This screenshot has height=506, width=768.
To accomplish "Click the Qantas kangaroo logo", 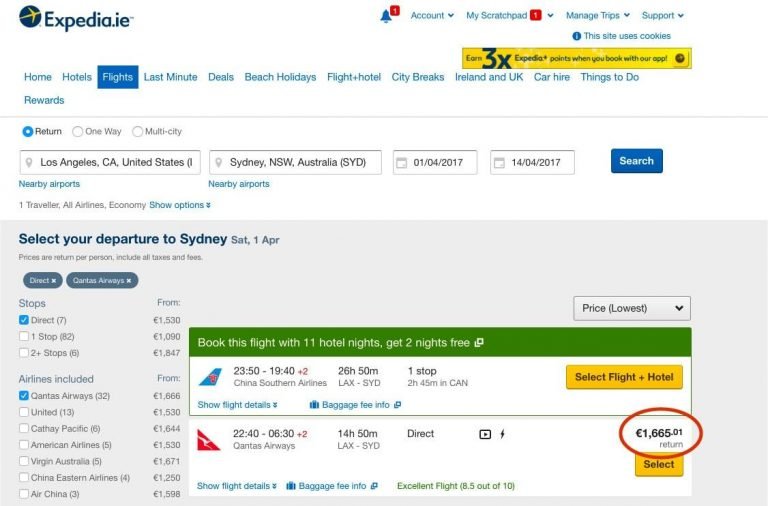I will click(209, 439).
